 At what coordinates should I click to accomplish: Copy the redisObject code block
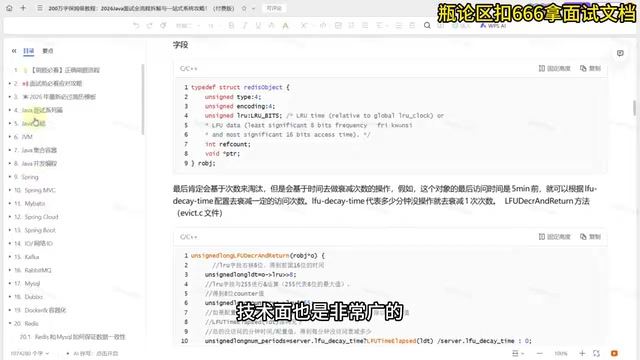[x=590, y=68]
